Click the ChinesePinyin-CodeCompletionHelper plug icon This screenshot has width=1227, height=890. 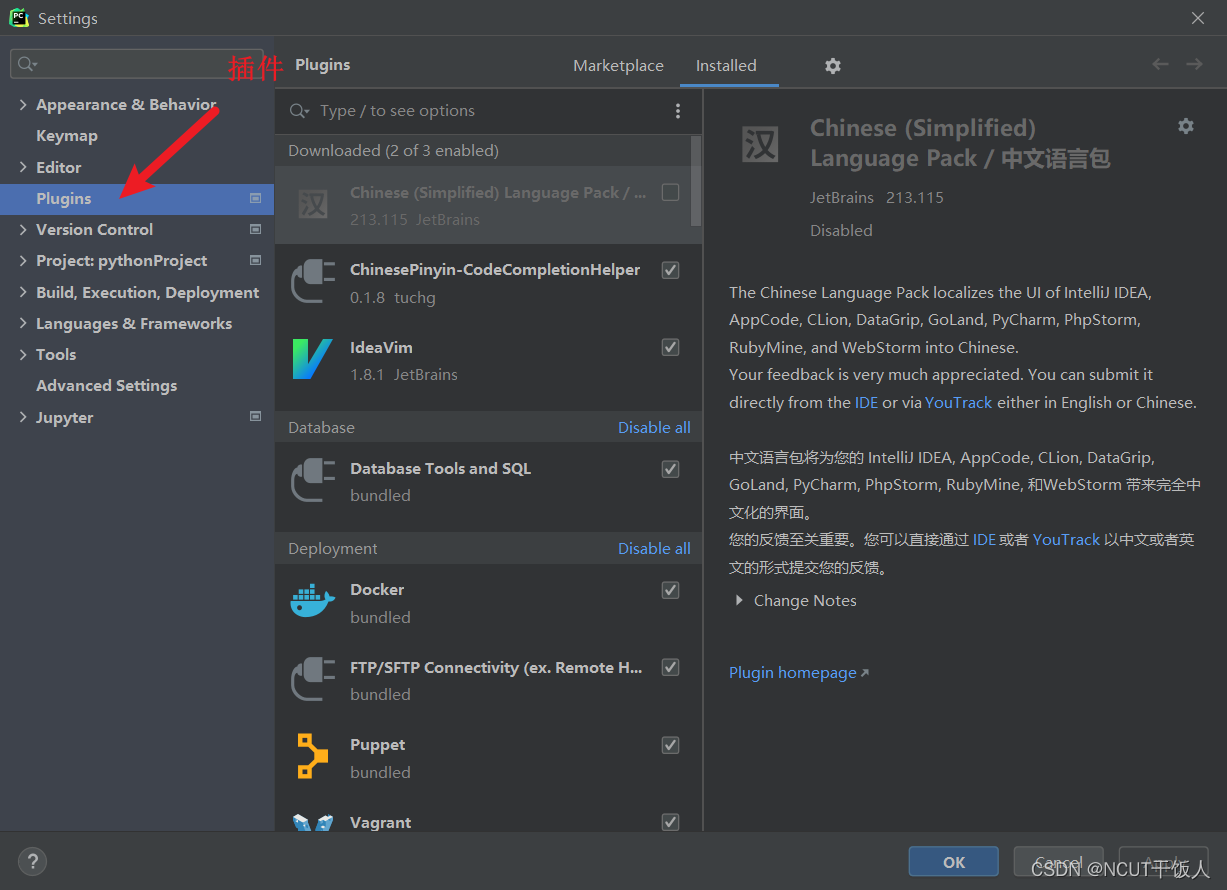[x=313, y=282]
